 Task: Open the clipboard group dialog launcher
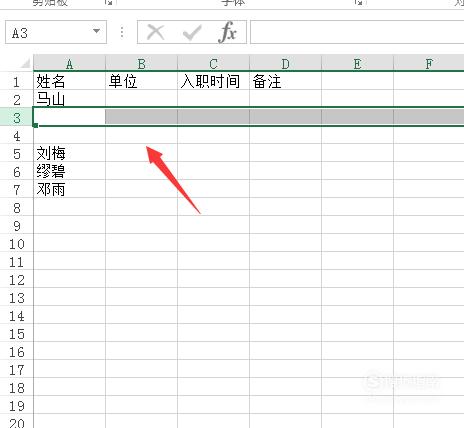108,3
